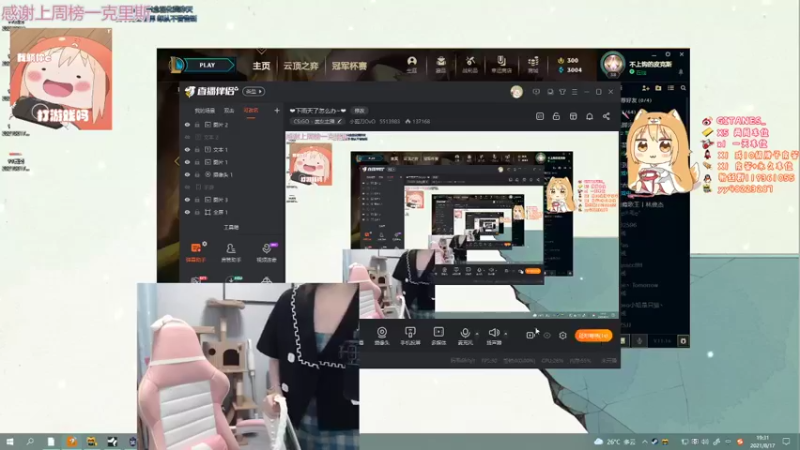This screenshot has width=800, height=450.
Task: Click the League summoner avatar
Action: [x=613, y=65]
